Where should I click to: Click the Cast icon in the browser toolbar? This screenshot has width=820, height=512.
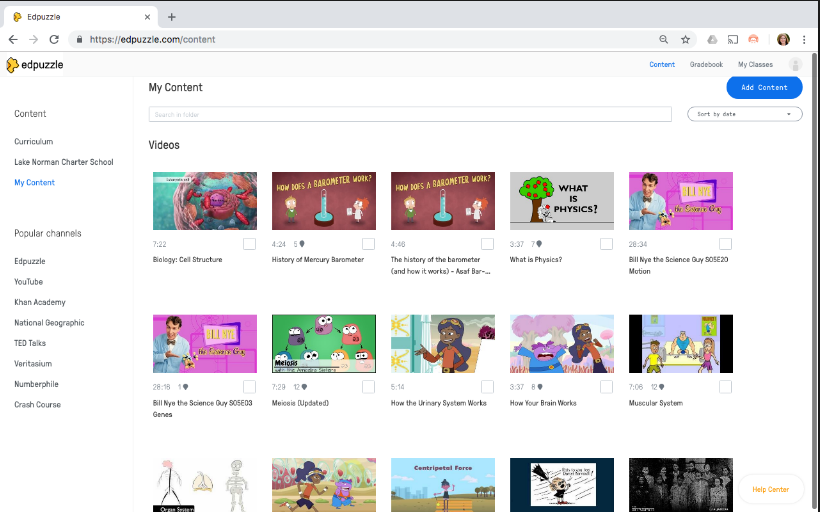pyautogui.click(x=733, y=40)
